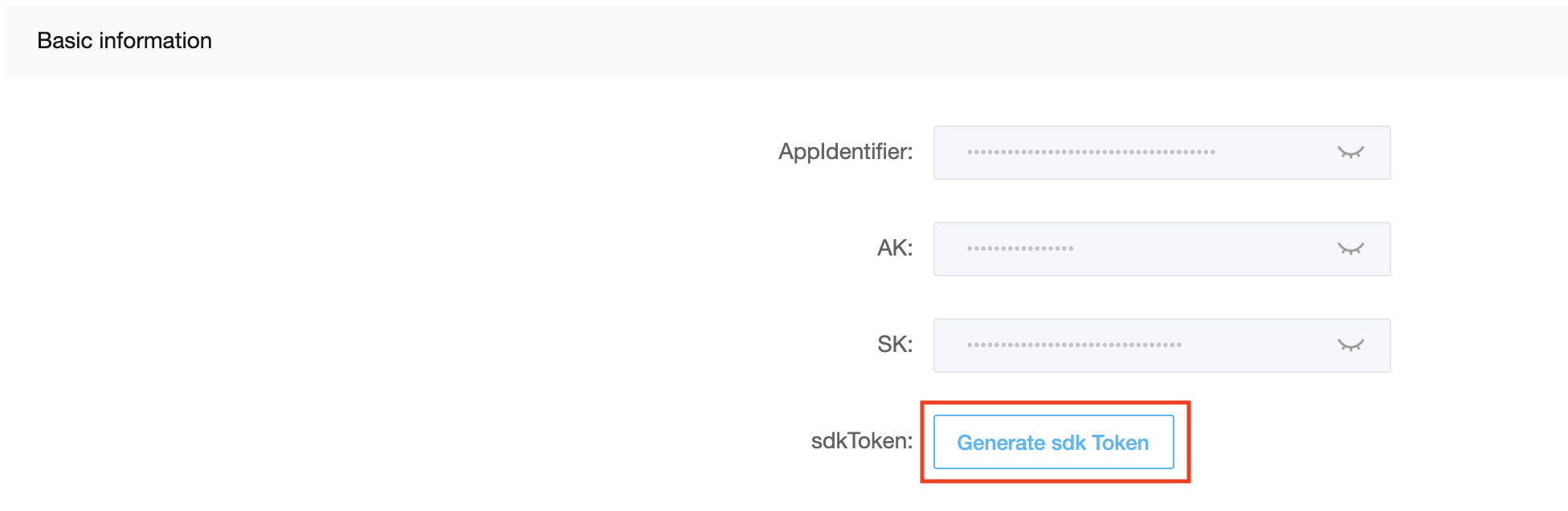Click the sdkToken label

862,440
